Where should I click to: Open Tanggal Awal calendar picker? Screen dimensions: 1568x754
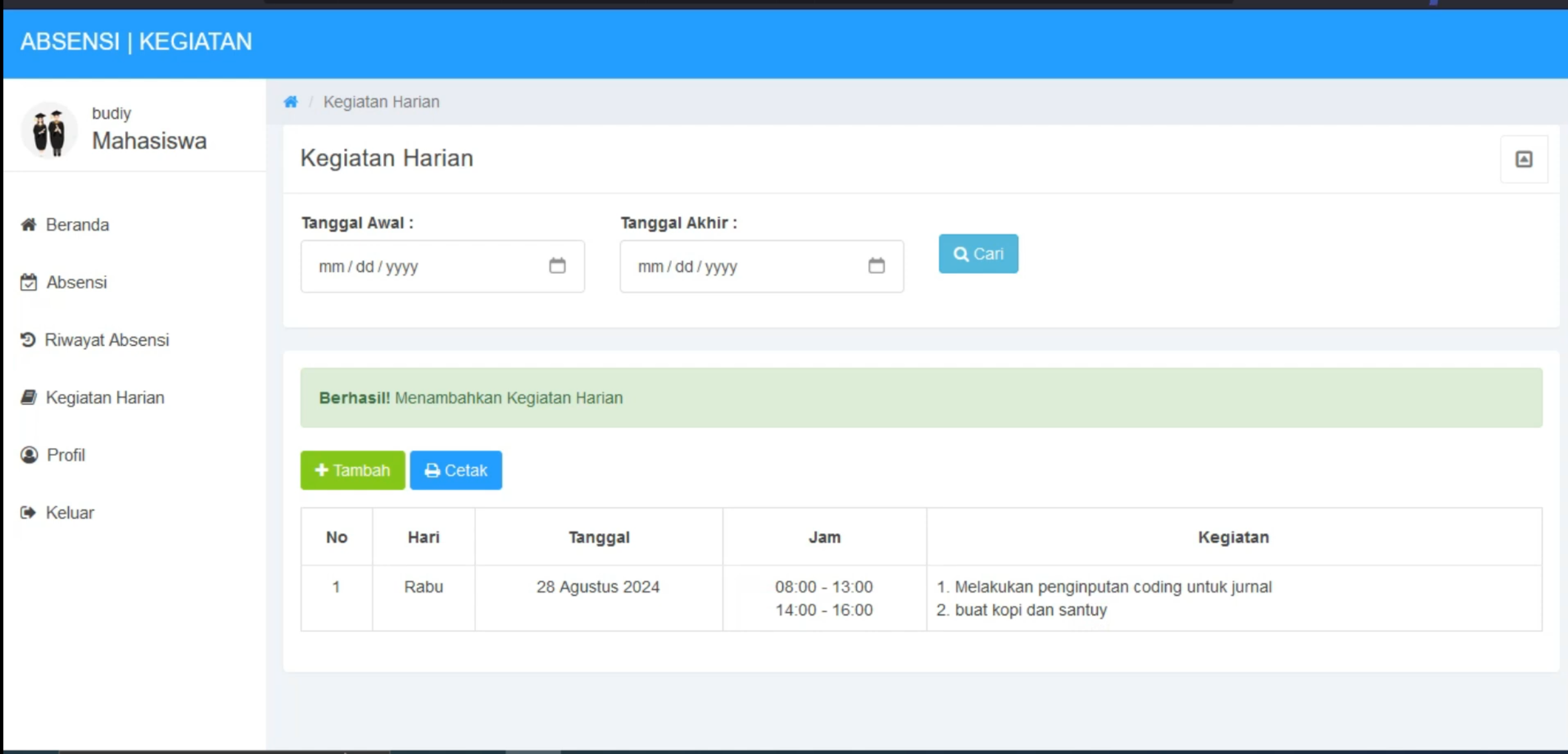tap(557, 266)
